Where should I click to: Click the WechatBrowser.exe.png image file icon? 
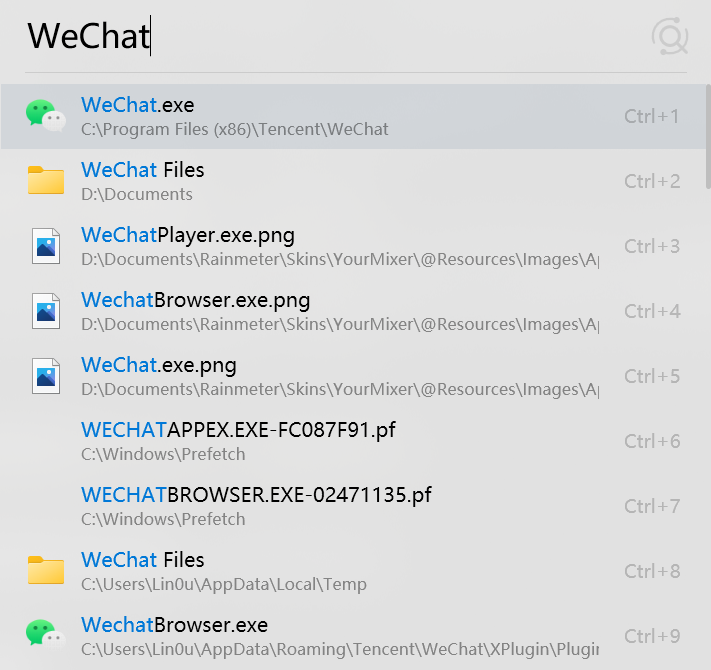coord(46,311)
